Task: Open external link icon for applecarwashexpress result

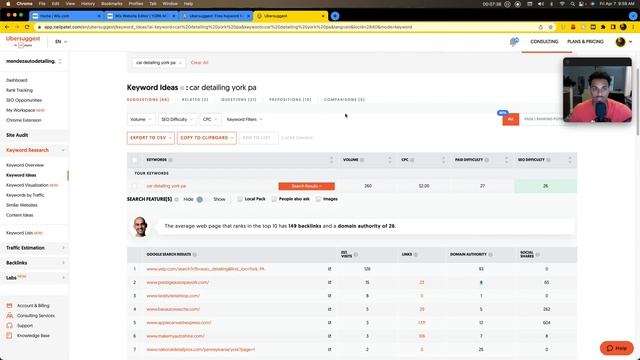Action: 329,323
